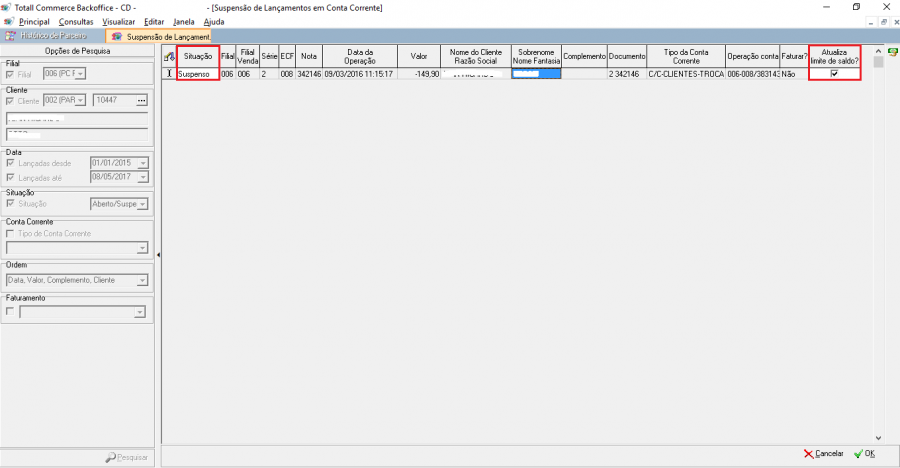Expand the Situação 'Aberto/Suspe' dropdown

coord(143,204)
